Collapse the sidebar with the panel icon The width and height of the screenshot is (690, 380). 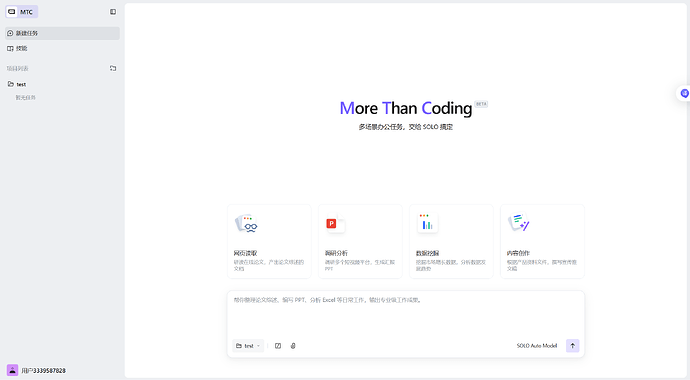coord(113,12)
